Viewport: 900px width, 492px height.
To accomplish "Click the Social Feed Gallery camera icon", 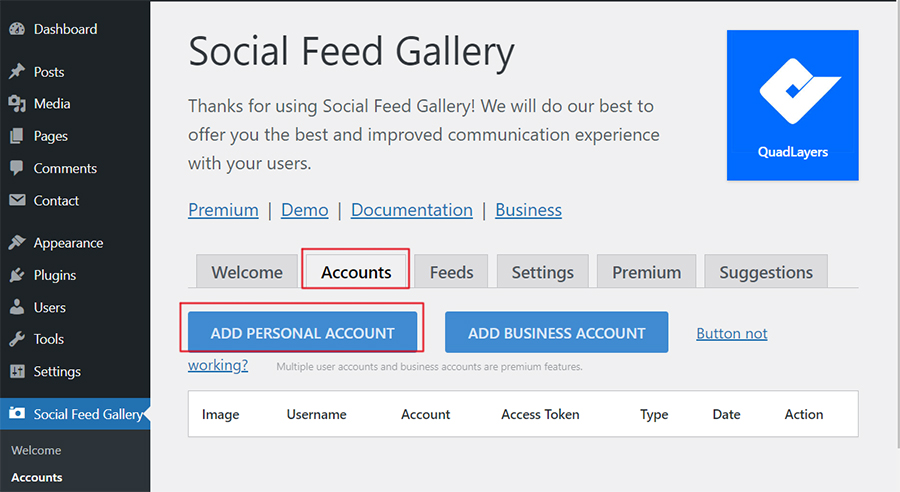I will click(17, 414).
